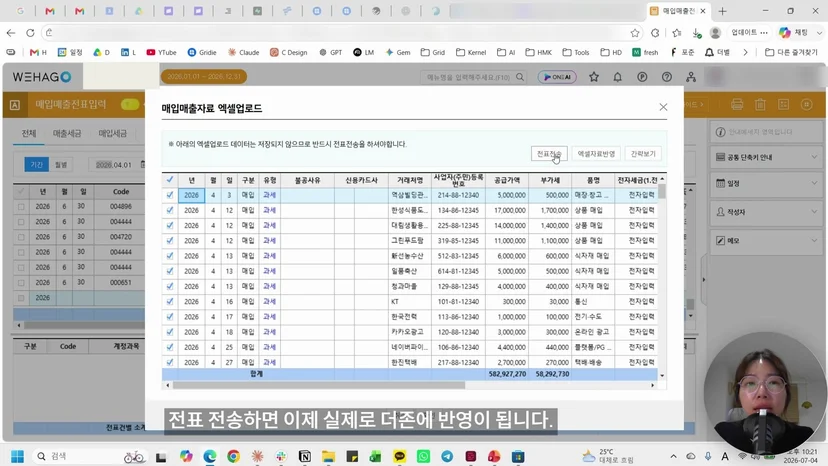Click the 전표전송 button
The height and width of the screenshot is (466, 828).
[x=549, y=154]
